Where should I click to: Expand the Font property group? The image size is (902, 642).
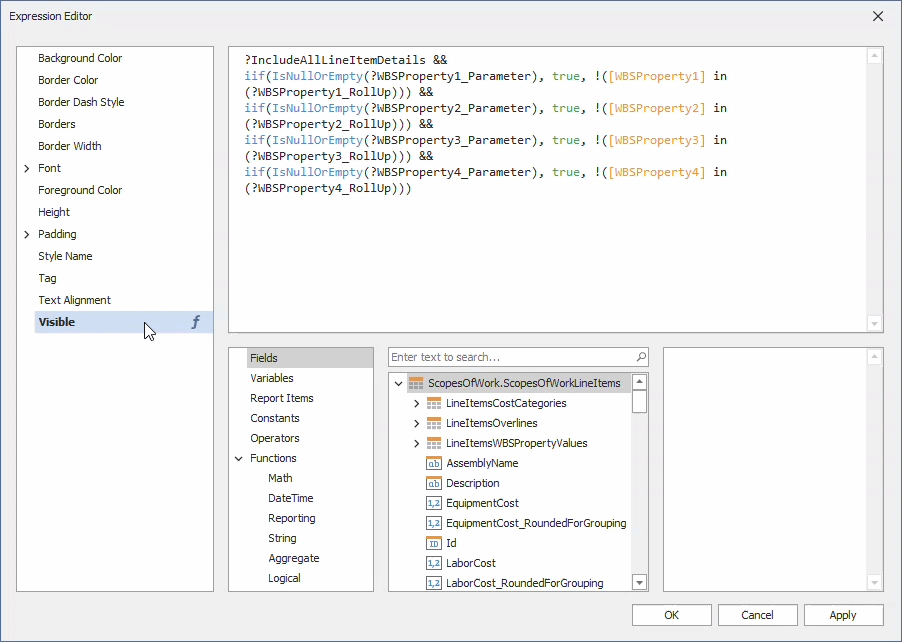pyautogui.click(x=26, y=169)
